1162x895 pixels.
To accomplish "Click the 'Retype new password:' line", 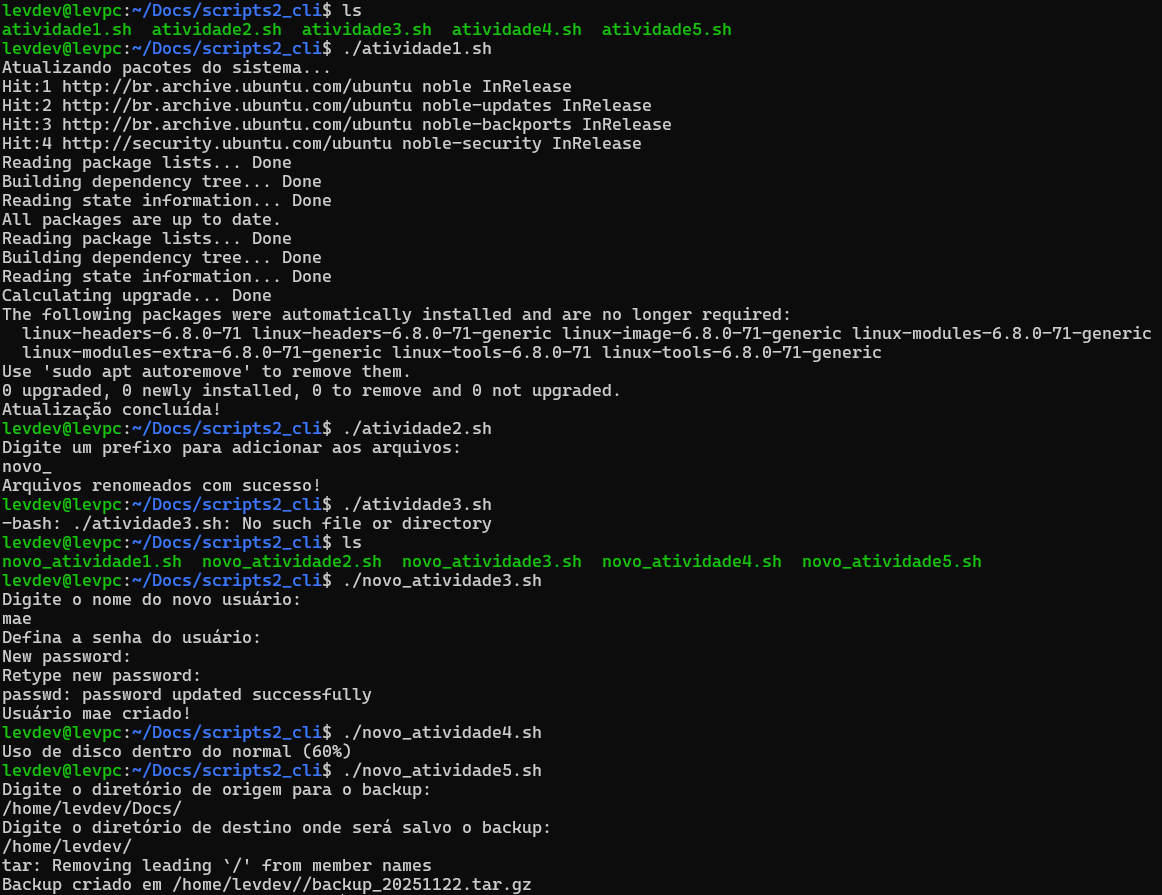I will (x=102, y=676).
